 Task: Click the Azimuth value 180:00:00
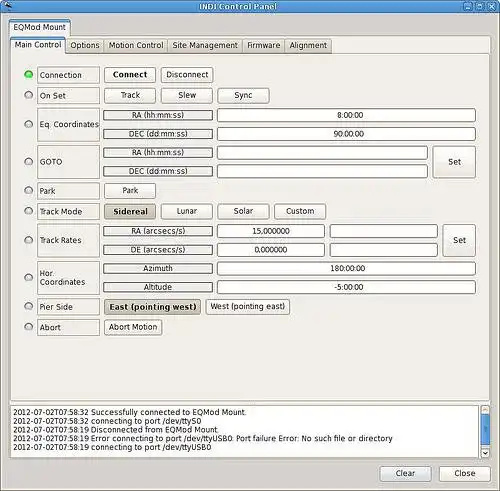coord(347,268)
